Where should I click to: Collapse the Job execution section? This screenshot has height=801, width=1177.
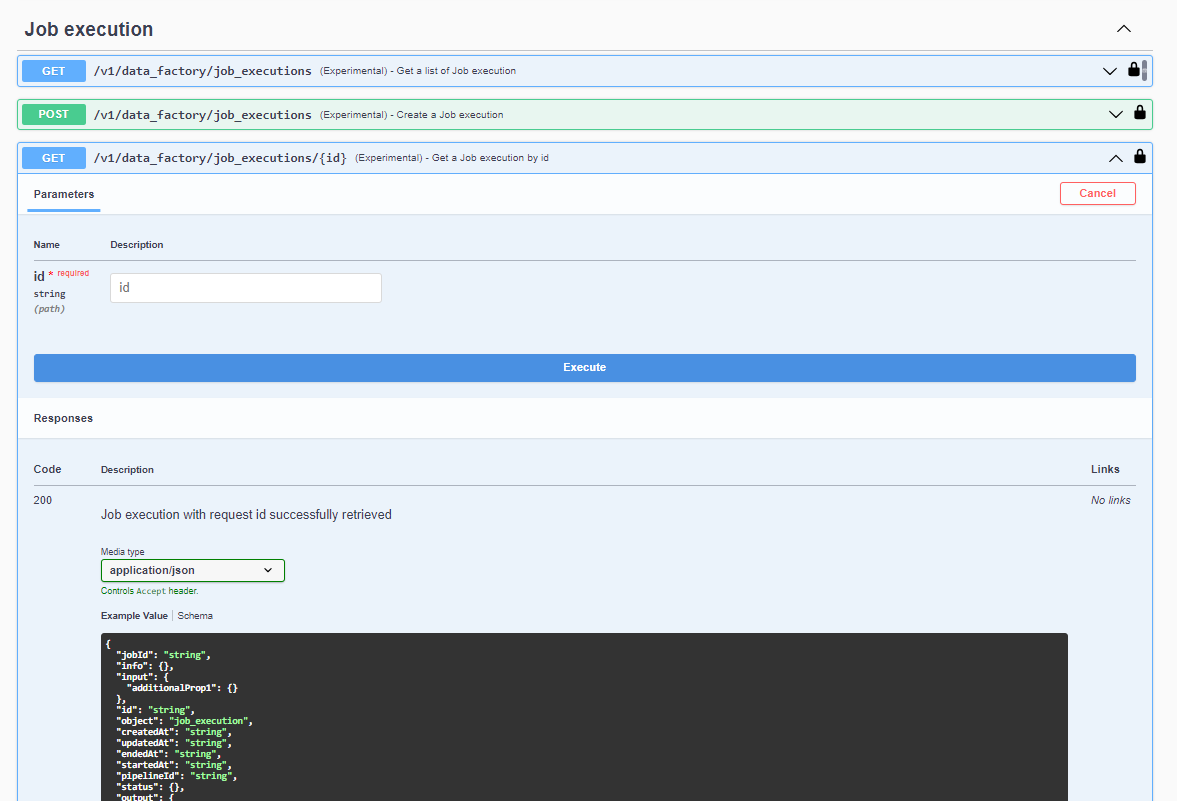[x=1123, y=29]
